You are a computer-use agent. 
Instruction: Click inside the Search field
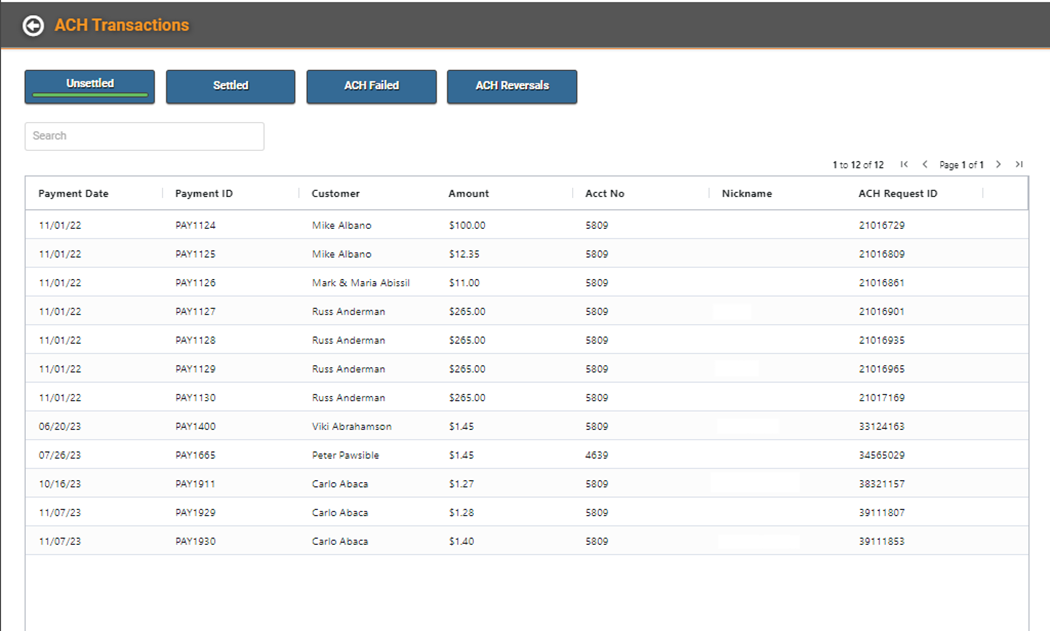144,136
